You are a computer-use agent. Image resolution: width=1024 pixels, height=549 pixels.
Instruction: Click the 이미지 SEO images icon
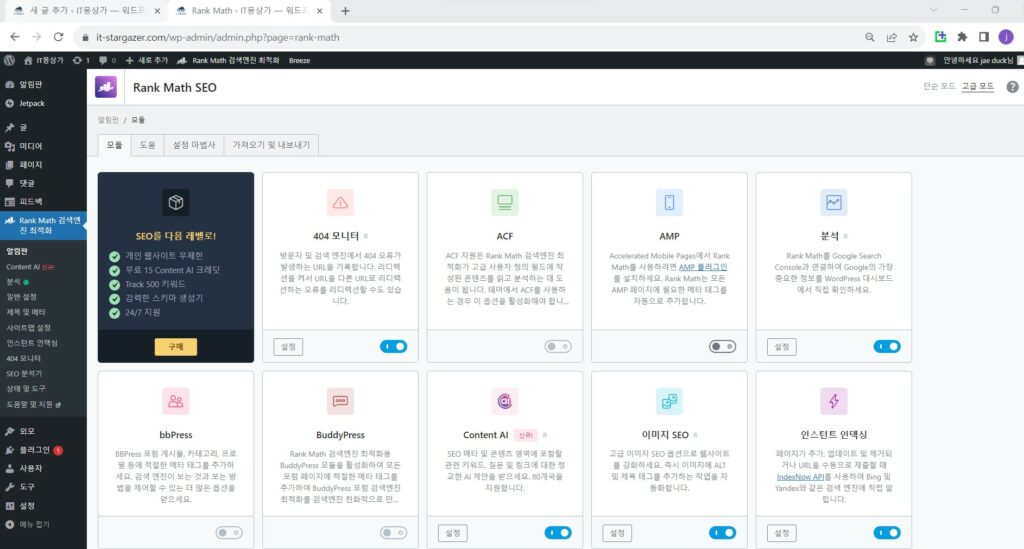tap(669, 401)
